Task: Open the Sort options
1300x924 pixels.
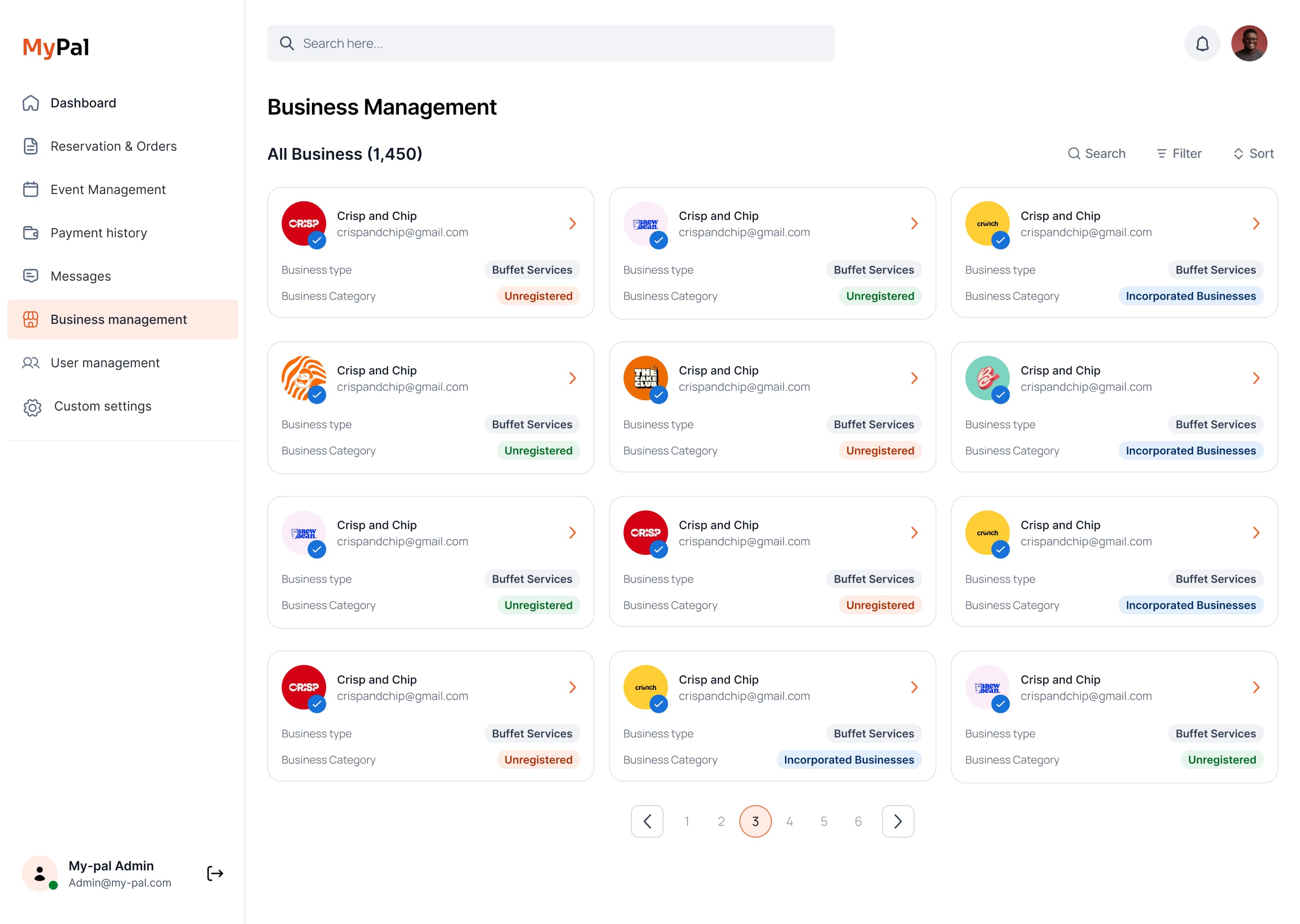Action: click(x=1254, y=153)
